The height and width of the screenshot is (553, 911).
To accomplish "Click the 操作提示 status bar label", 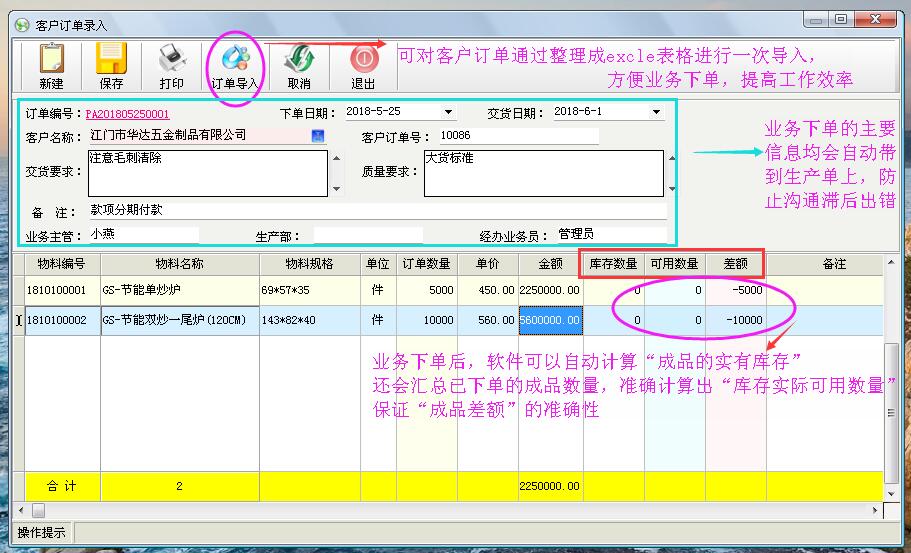I will [41, 533].
